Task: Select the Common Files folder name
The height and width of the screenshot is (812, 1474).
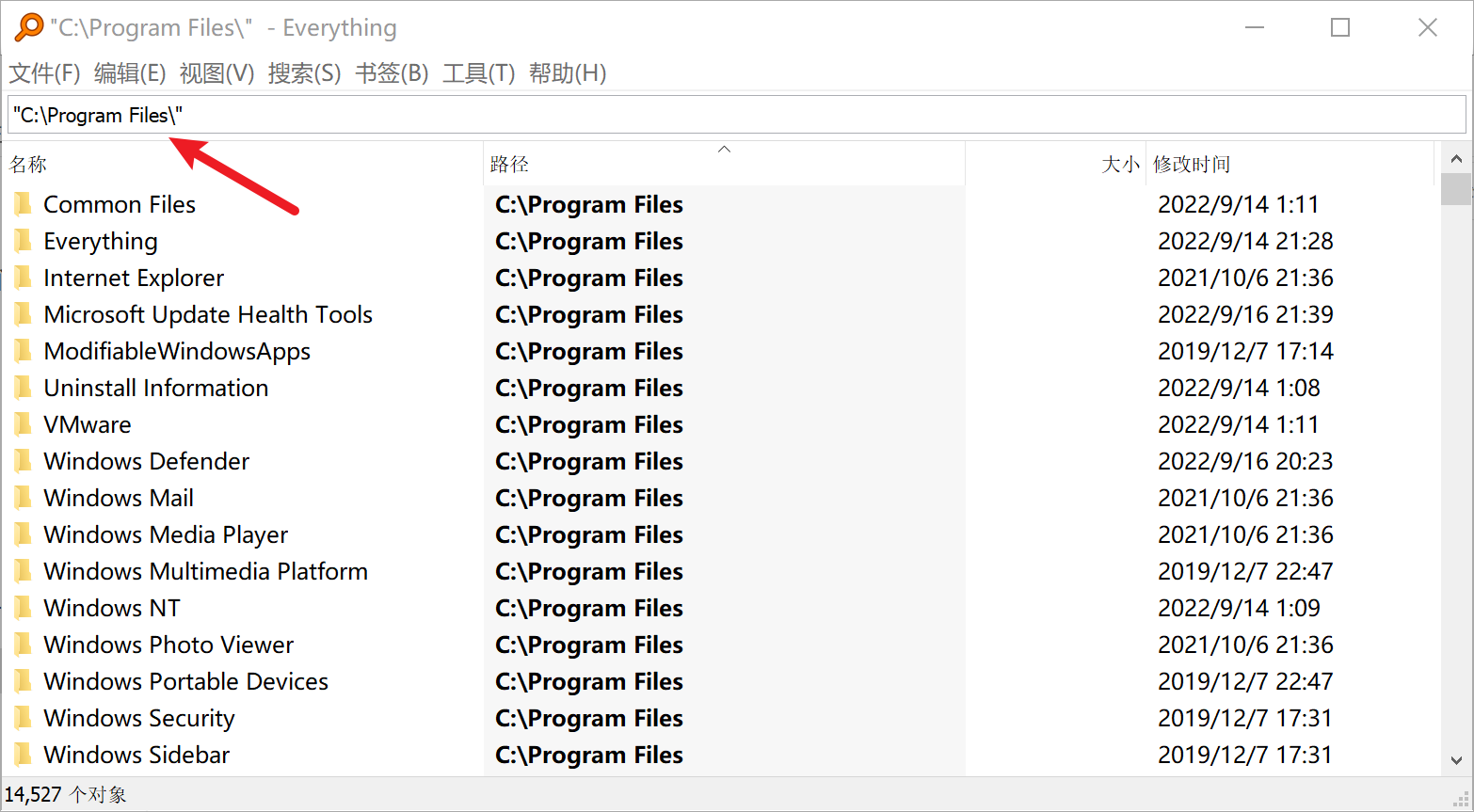Action: 120,204
